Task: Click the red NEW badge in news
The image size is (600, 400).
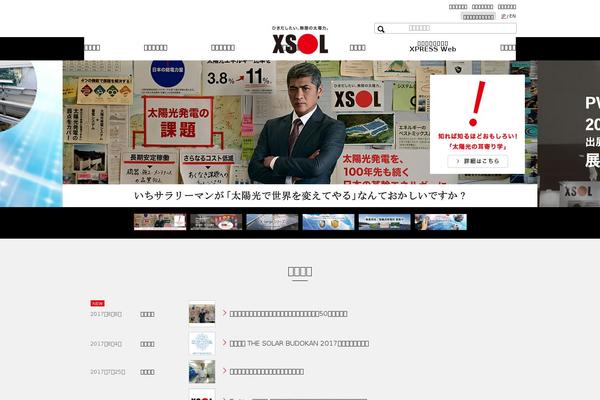Action: coord(97,303)
